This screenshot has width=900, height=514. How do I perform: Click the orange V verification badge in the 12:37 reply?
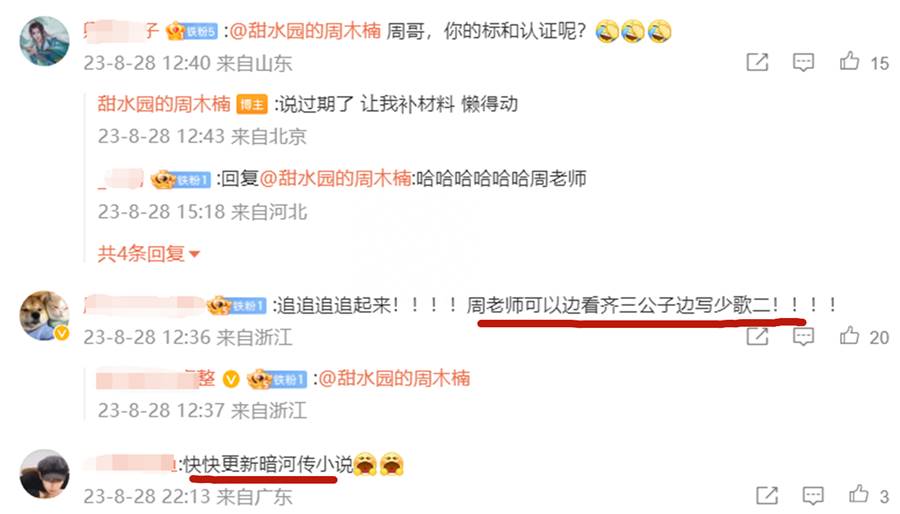[231, 379]
